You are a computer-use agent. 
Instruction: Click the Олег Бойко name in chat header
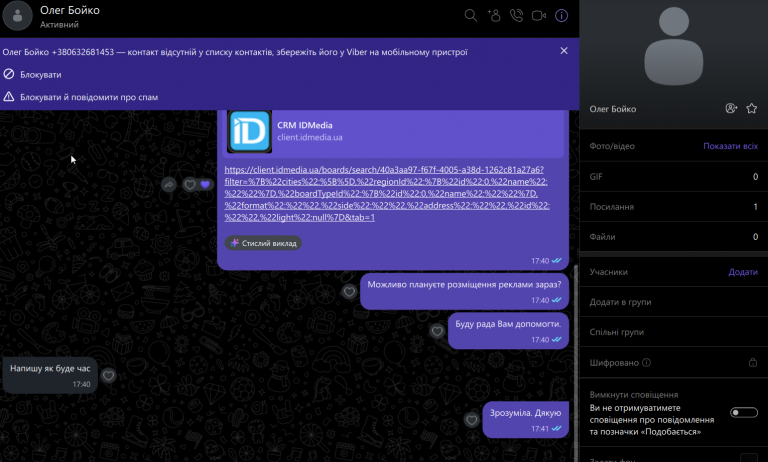click(70, 10)
